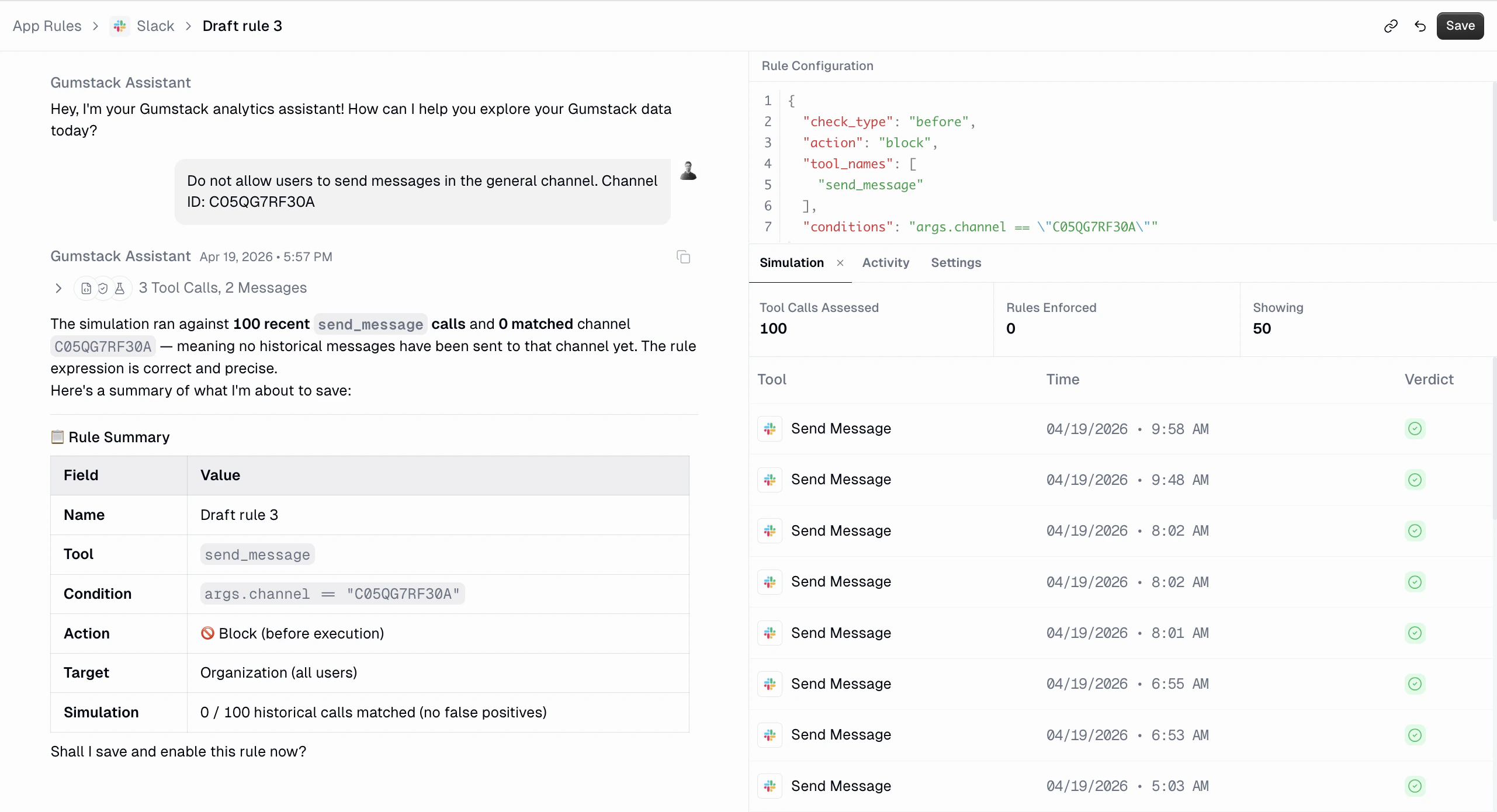Click the Slack icon in the breadcrumb
The image size is (1497, 812).
(119, 26)
